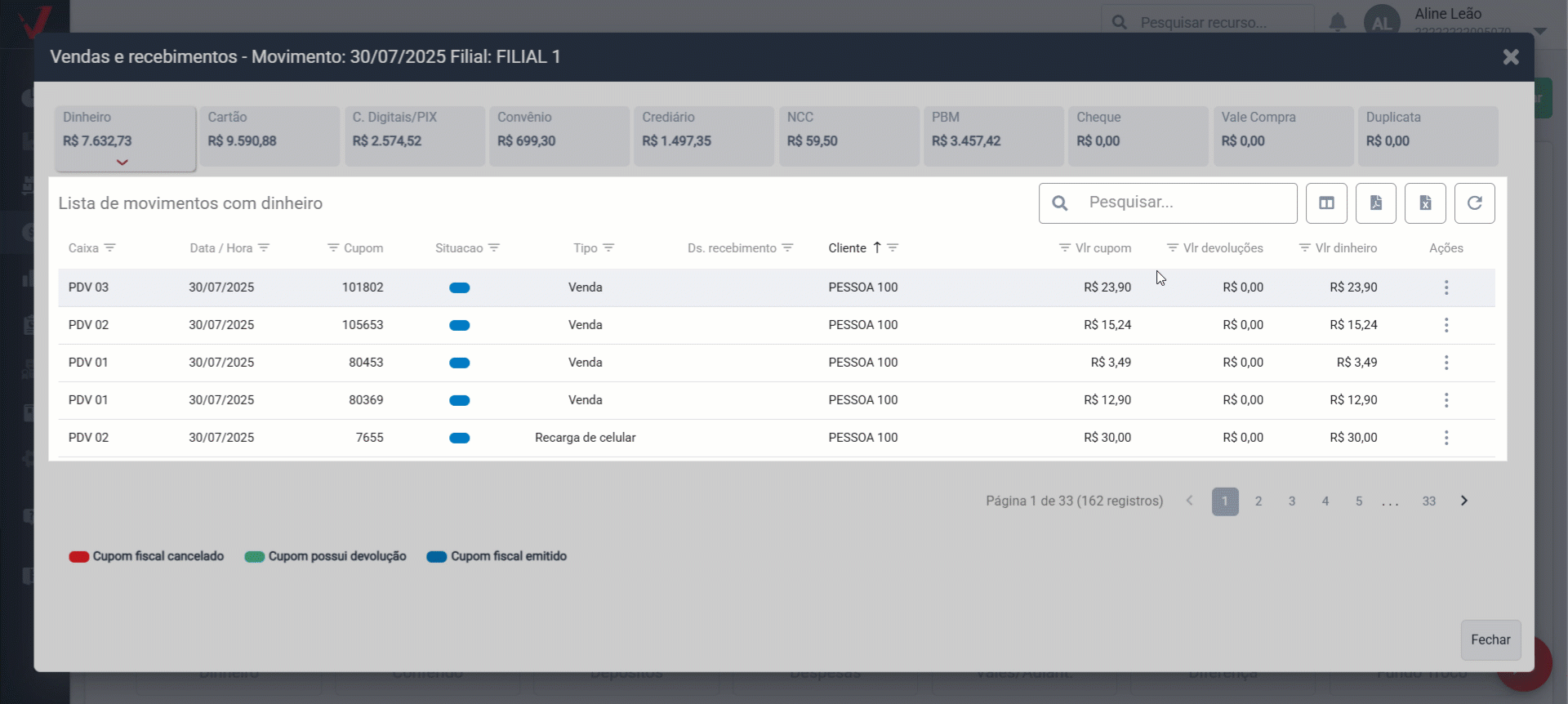The width and height of the screenshot is (1568, 704).
Task: Filter the Cupom column
Action: coord(333,248)
